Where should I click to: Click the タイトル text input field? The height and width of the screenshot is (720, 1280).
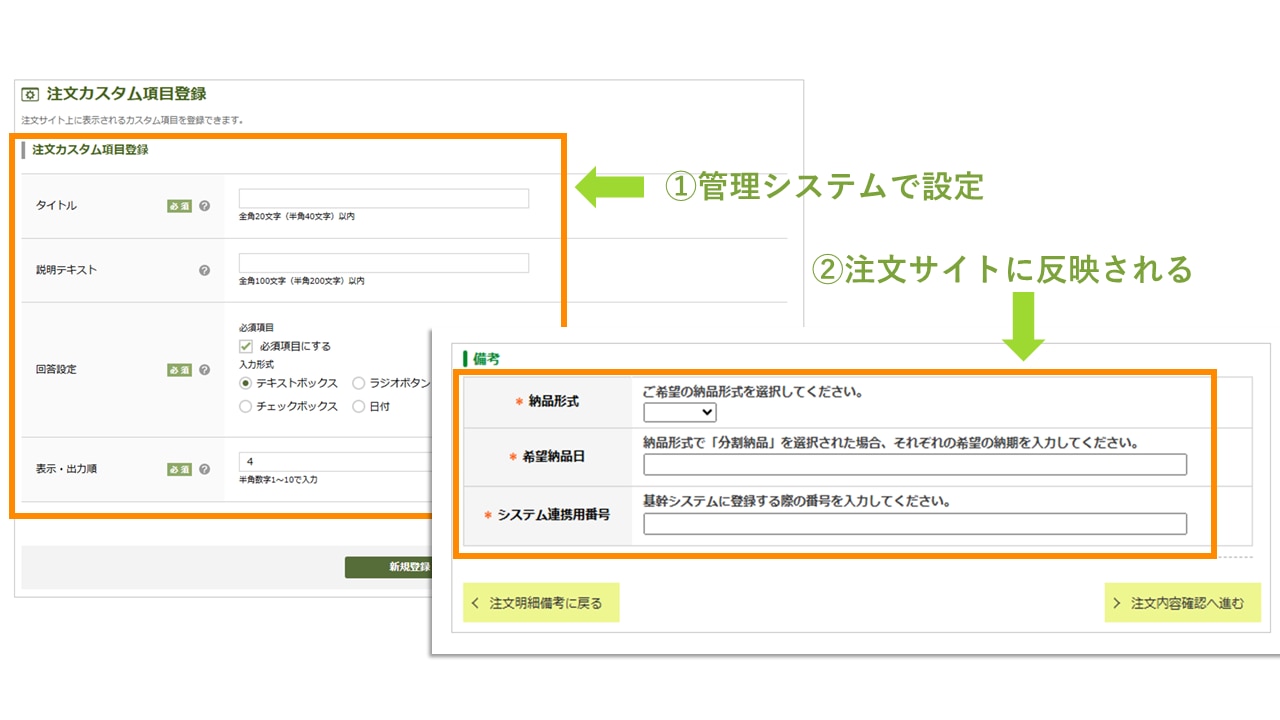tap(384, 199)
